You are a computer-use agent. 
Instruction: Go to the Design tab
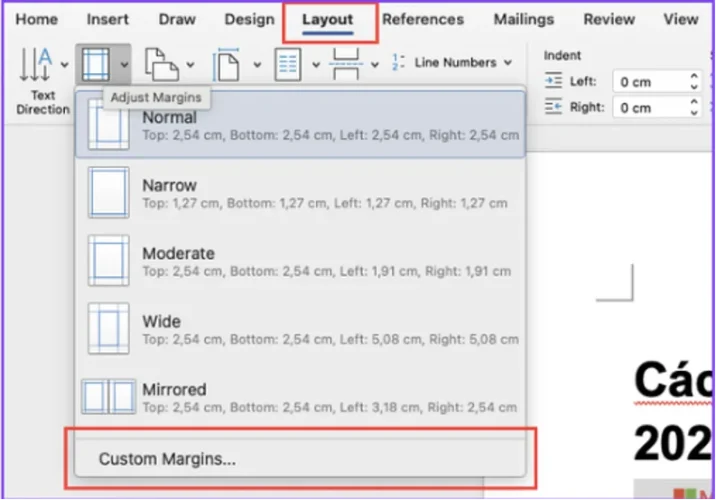[x=249, y=19]
